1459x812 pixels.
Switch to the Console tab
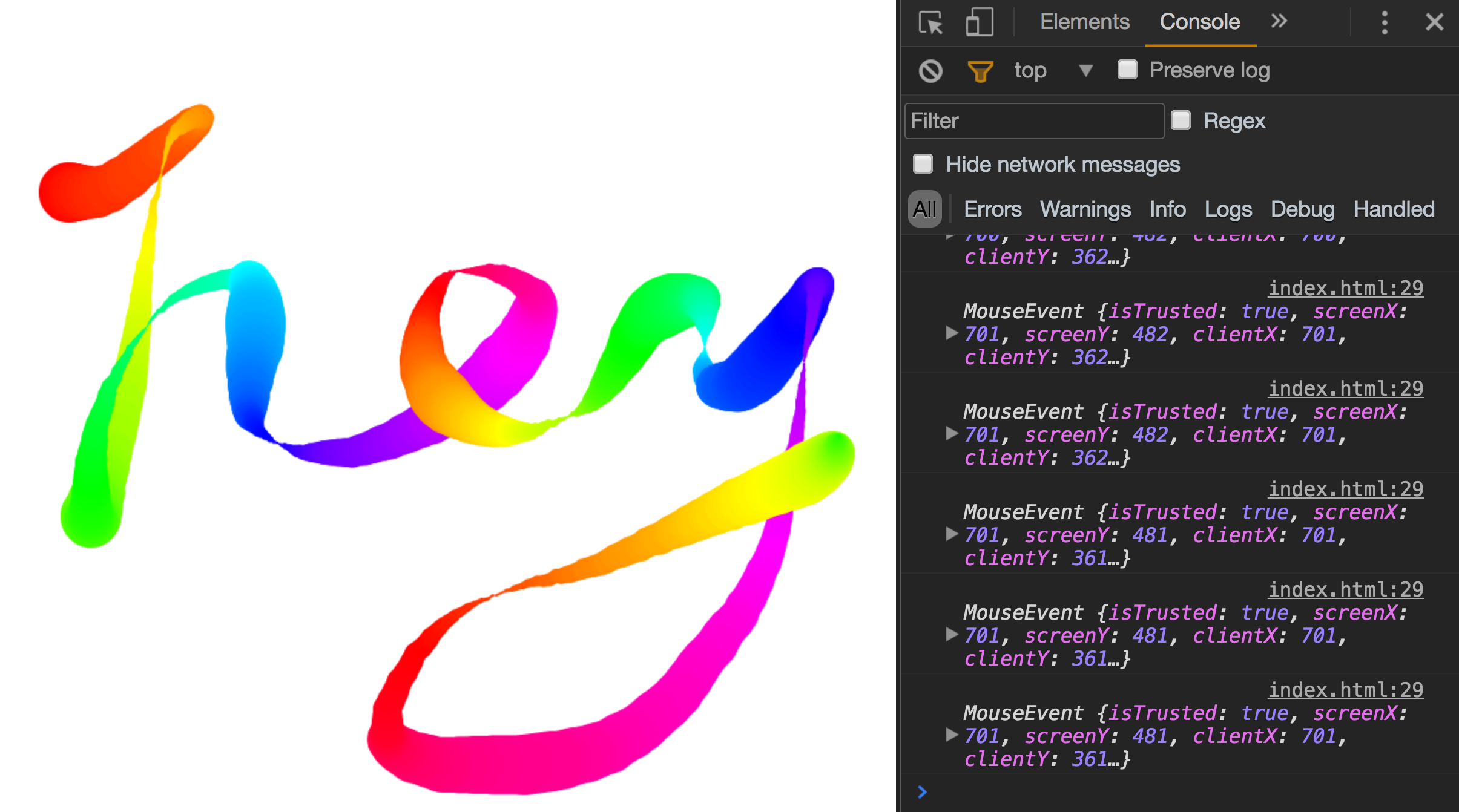[x=1199, y=21]
